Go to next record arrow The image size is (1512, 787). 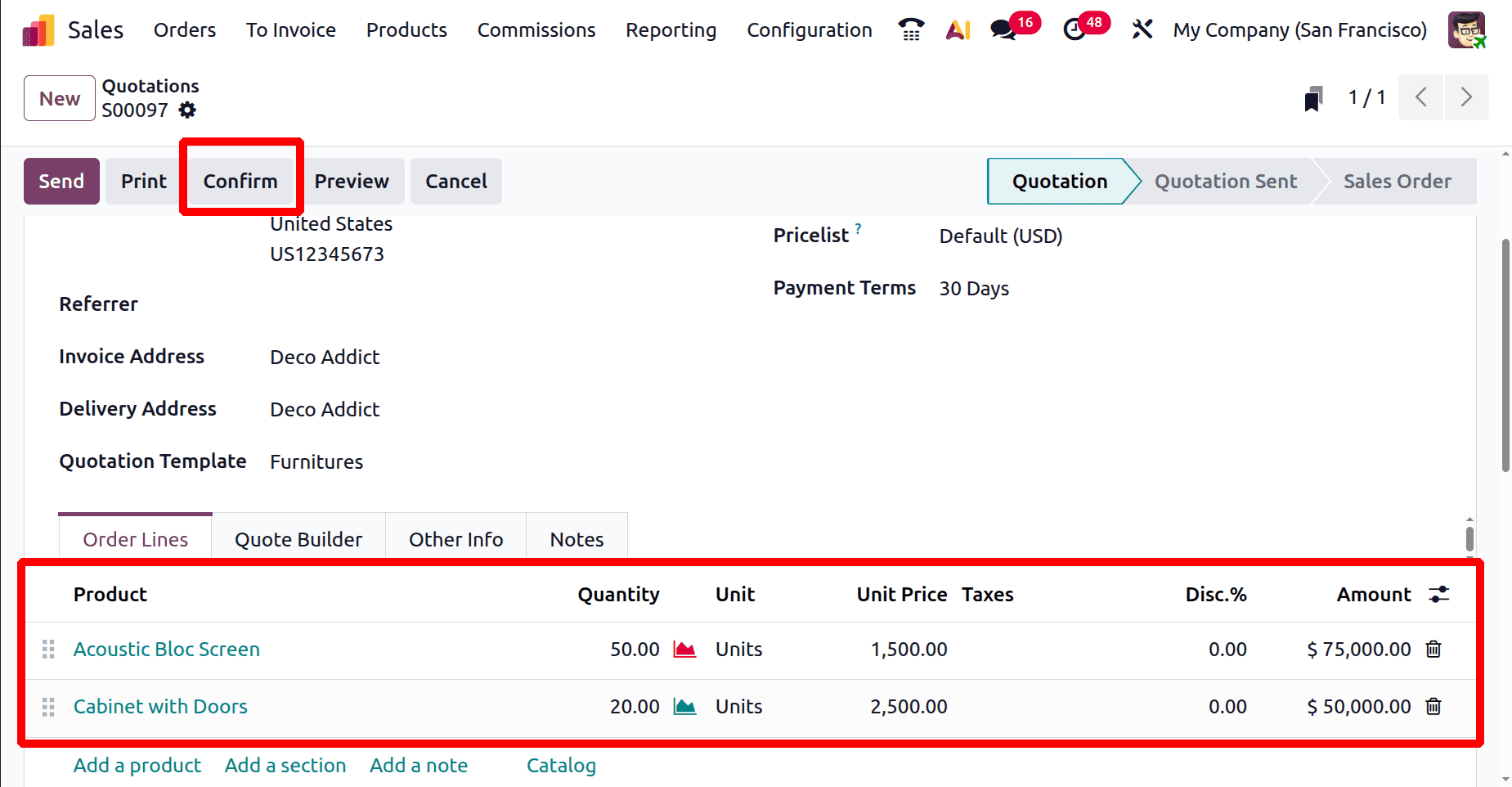coord(1466,98)
